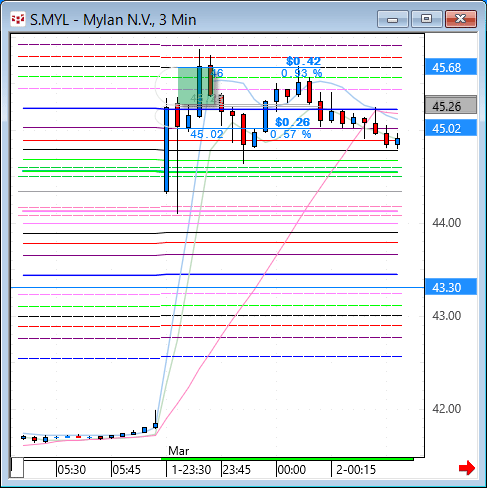Click the 23:45 time axis label

[x=237, y=470]
